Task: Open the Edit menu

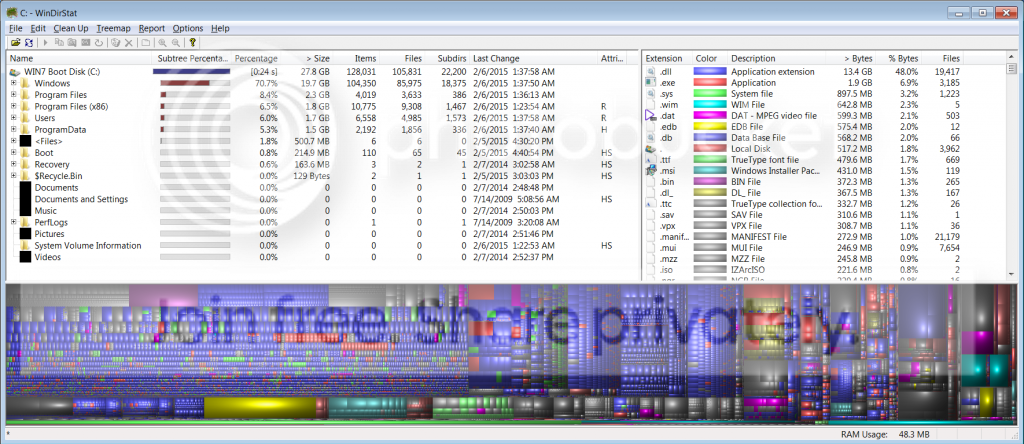Action: click(x=38, y=29)
